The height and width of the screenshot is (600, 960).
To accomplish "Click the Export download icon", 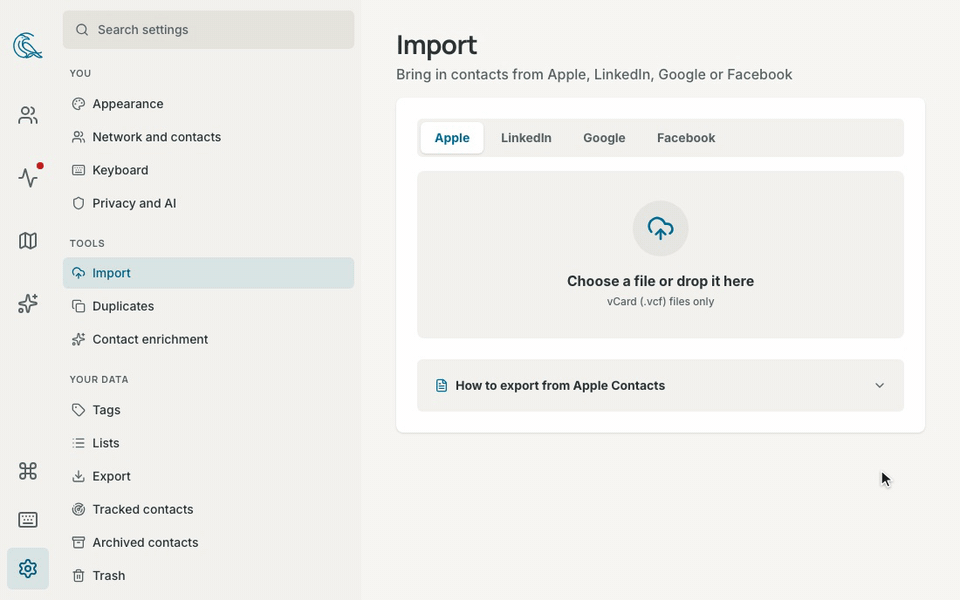I will pyautogui.click(x=78, y=476).
